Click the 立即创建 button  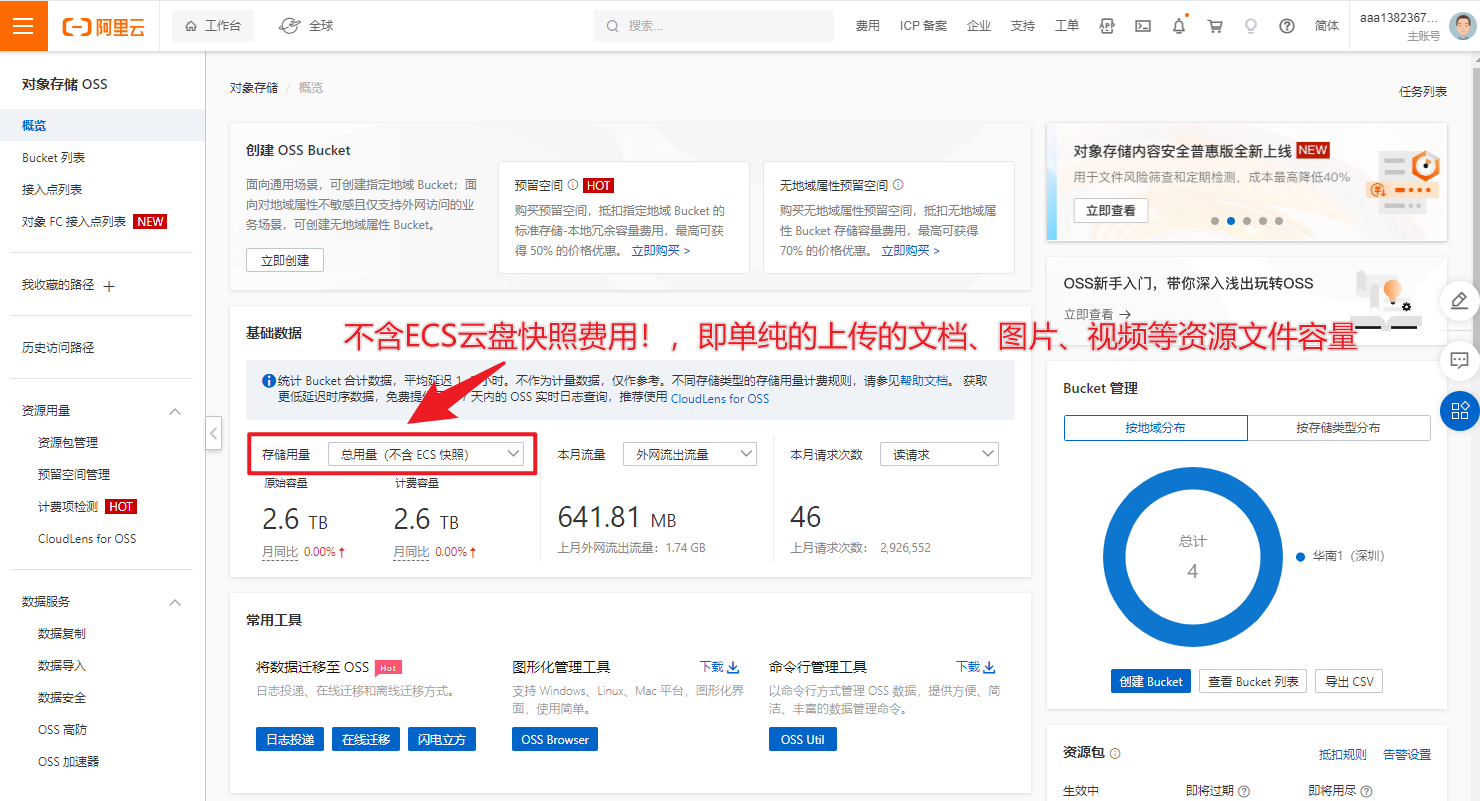(x=285, y=260)
